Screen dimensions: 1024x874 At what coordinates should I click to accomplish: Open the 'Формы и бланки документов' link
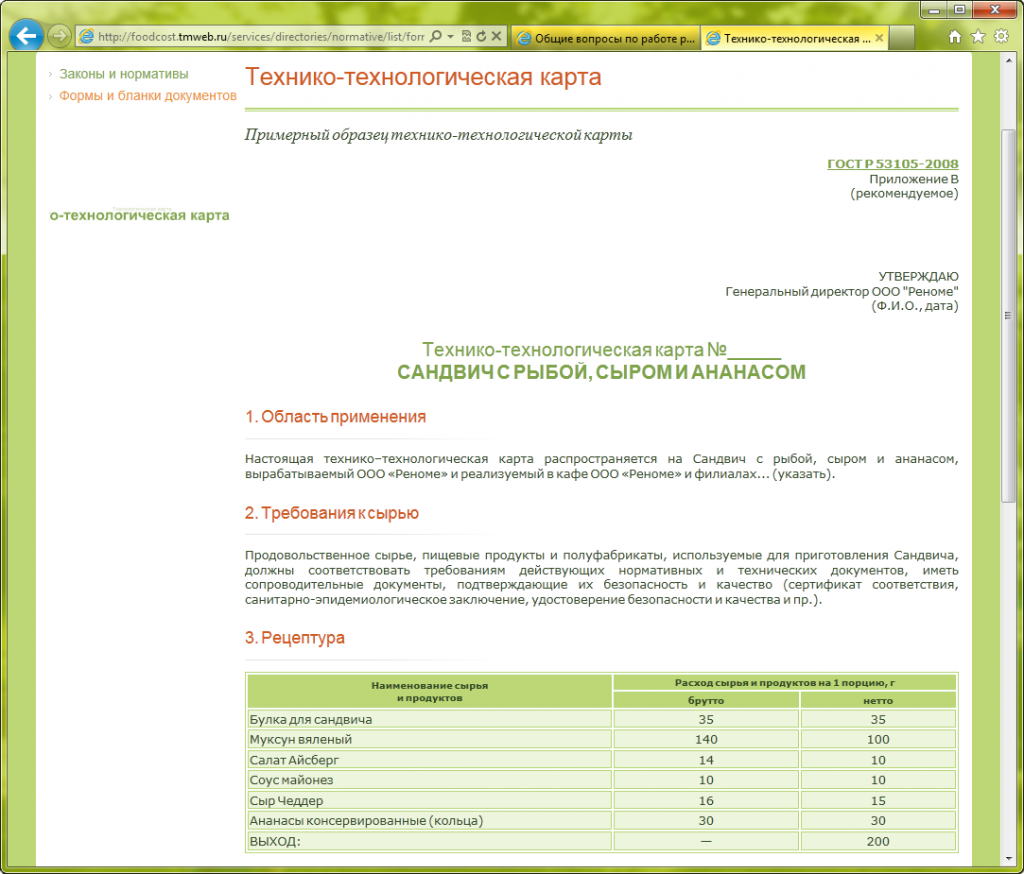coord(148,95)
